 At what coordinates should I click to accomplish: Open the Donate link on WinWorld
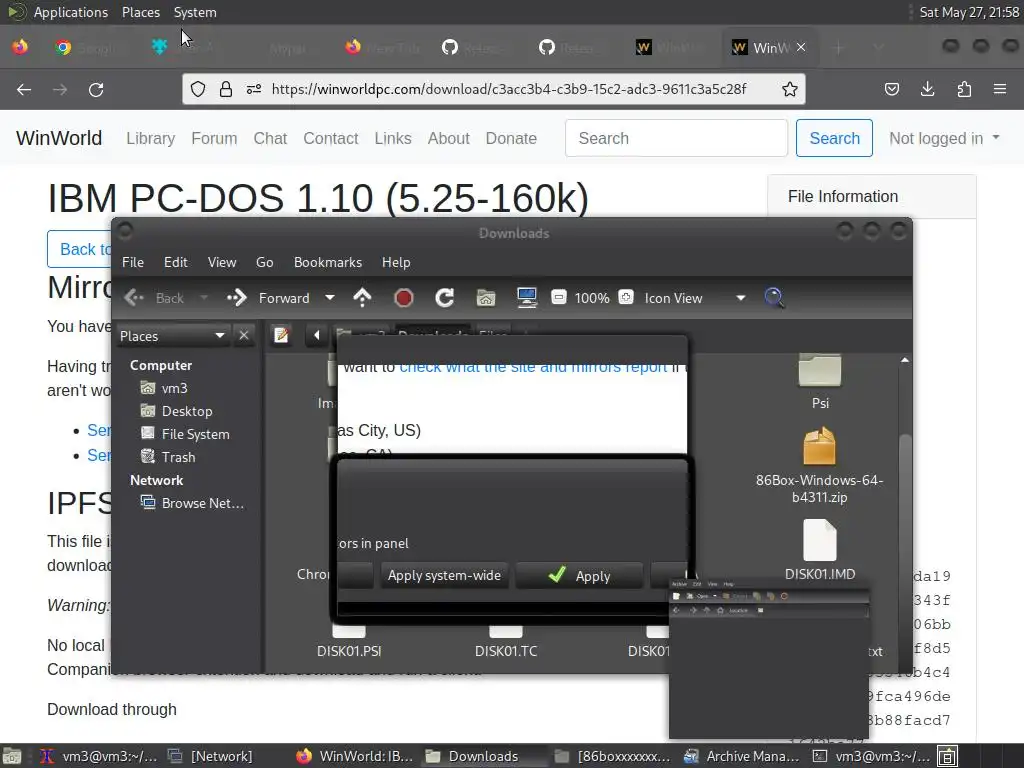click(x=511, y=138)
